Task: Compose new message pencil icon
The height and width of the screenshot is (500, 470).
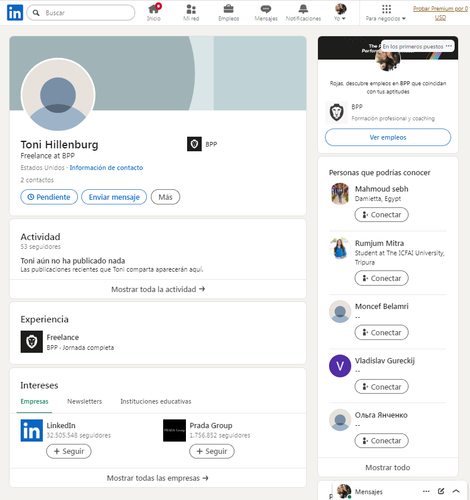Action: (441, 491)
